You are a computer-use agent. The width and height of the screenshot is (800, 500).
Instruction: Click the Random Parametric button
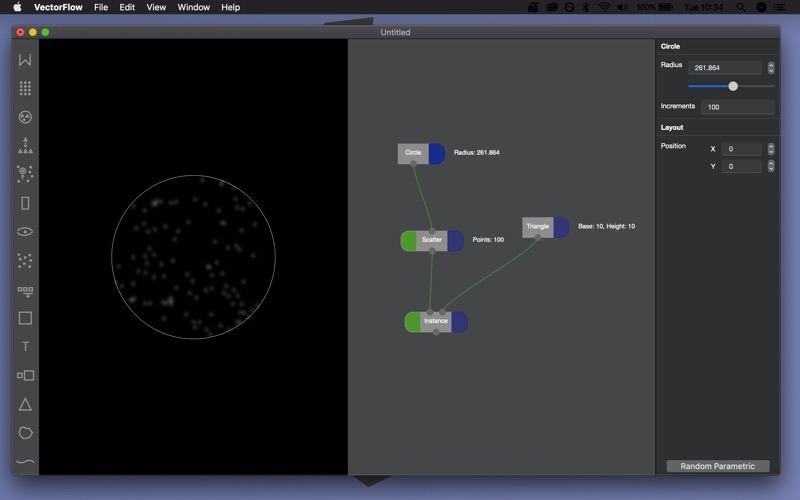coord(718,466)
